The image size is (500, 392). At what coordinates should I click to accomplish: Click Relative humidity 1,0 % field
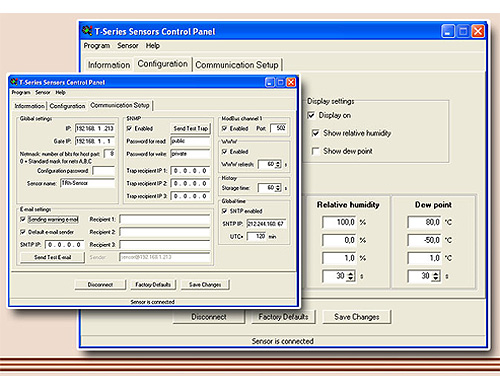[339, 258]
